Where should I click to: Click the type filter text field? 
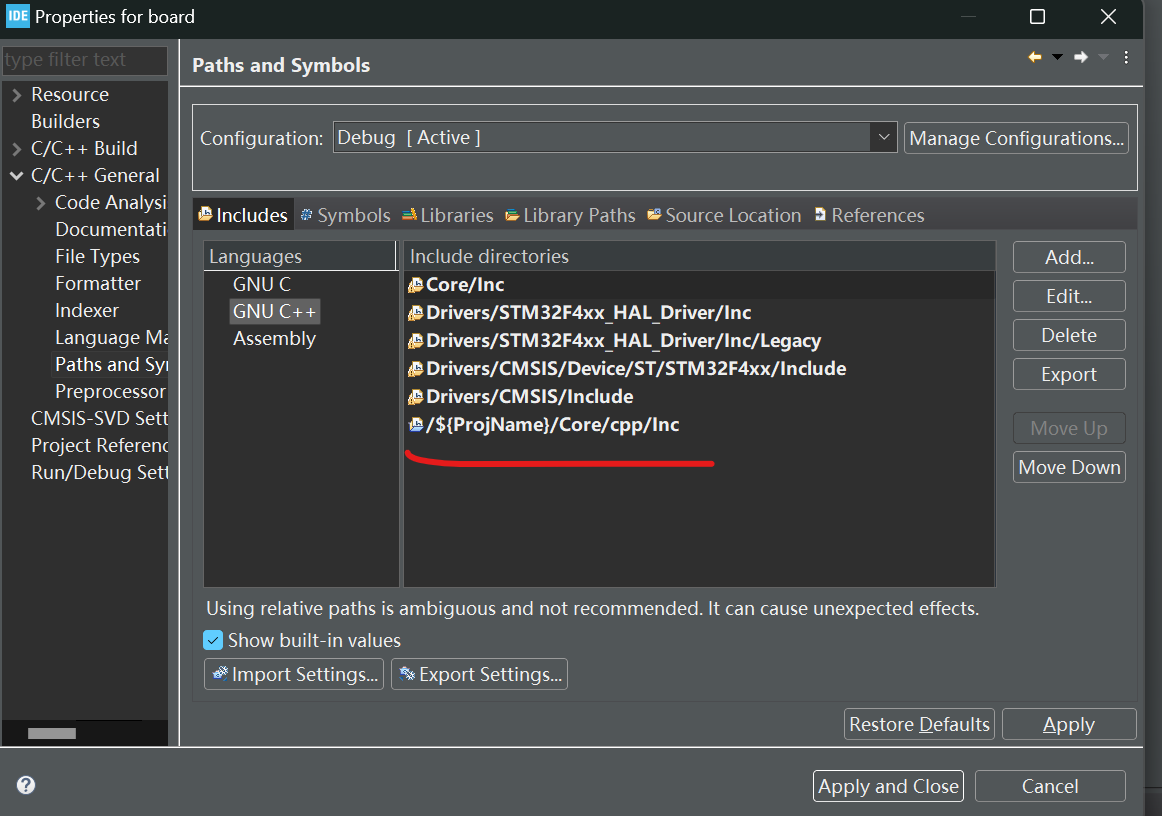(84, 60)
